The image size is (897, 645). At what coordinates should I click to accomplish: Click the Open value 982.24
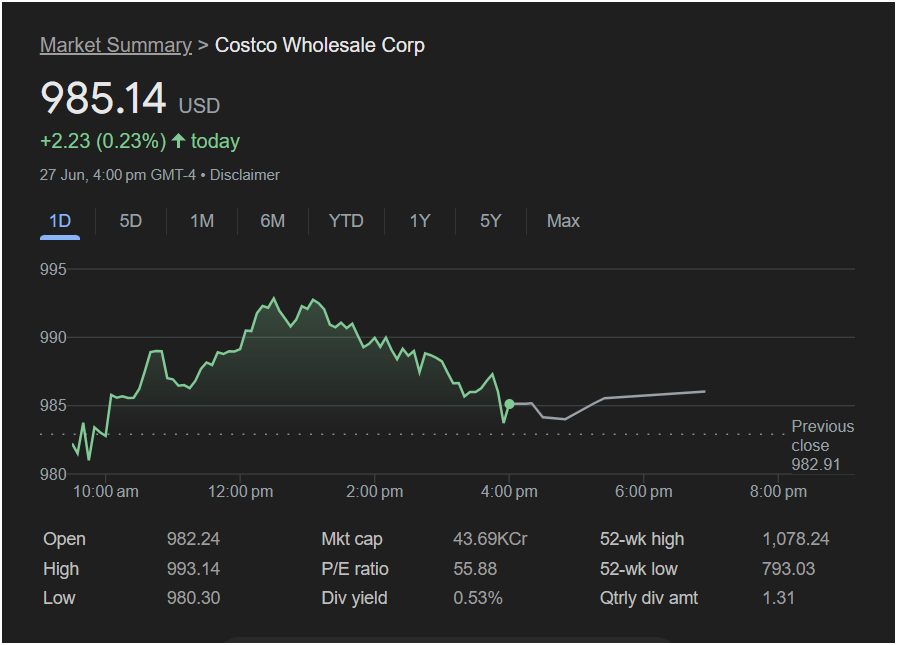click(193, 539)
